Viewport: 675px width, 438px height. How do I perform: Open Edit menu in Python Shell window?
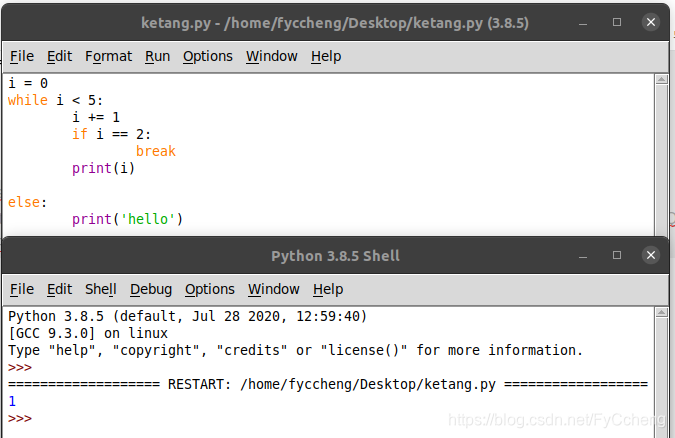pyautogui.click(x=59, y=289)
